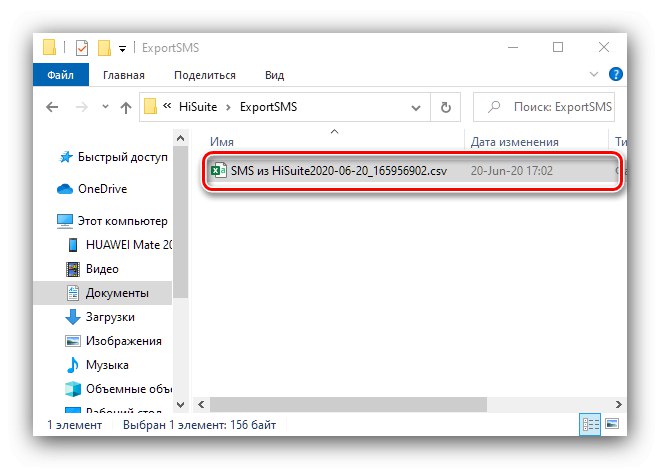The width and height of the screenshot is (660, 469).
Task: Select the Документы folder
Action: click(117, 293)
